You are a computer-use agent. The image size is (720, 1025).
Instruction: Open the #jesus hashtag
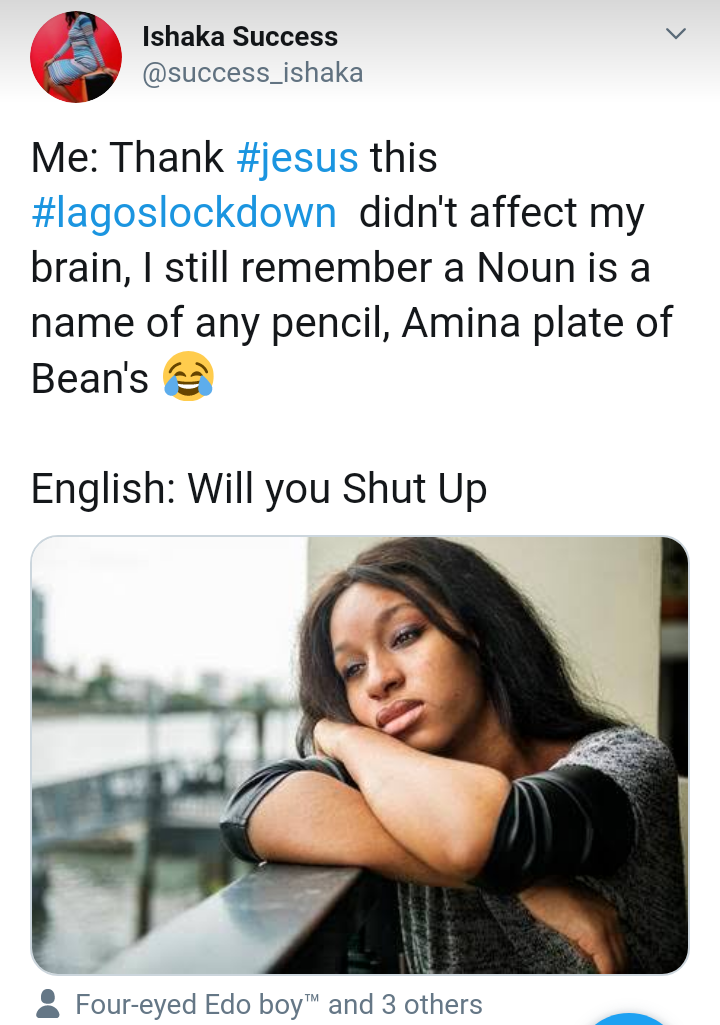click(297, 158)
